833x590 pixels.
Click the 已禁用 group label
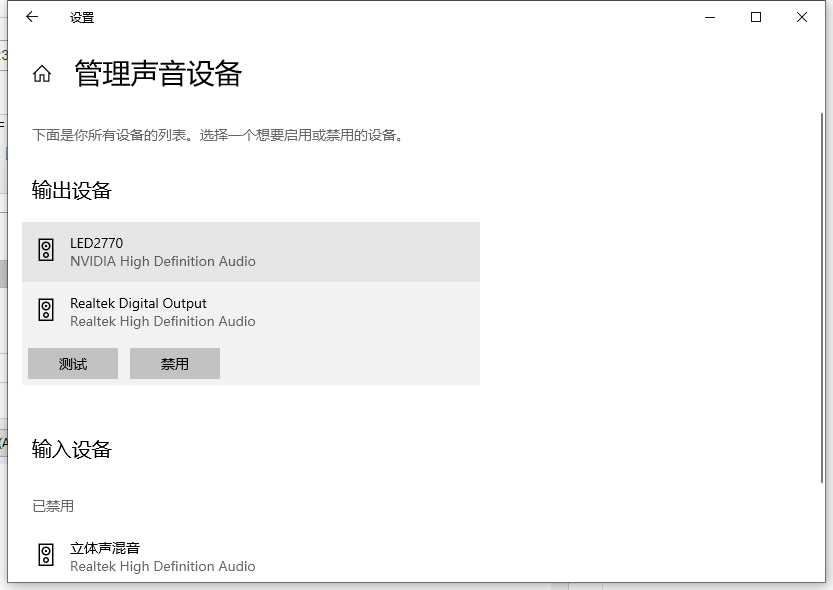[x=53, y=506]
